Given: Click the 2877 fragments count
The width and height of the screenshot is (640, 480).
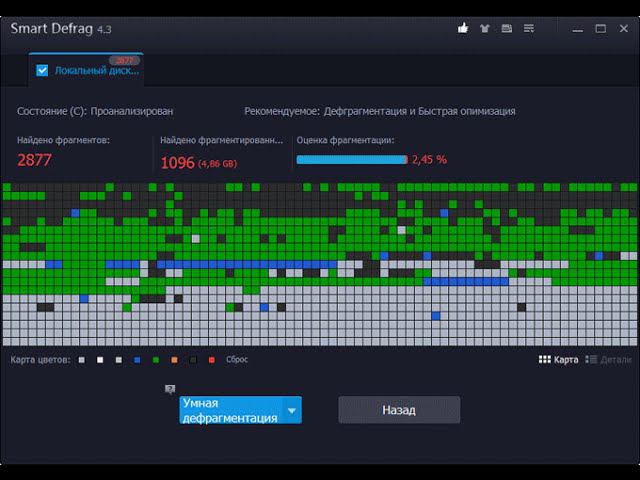Looking at the screenshot, I should pyautogui.click(x=34, y=160).
